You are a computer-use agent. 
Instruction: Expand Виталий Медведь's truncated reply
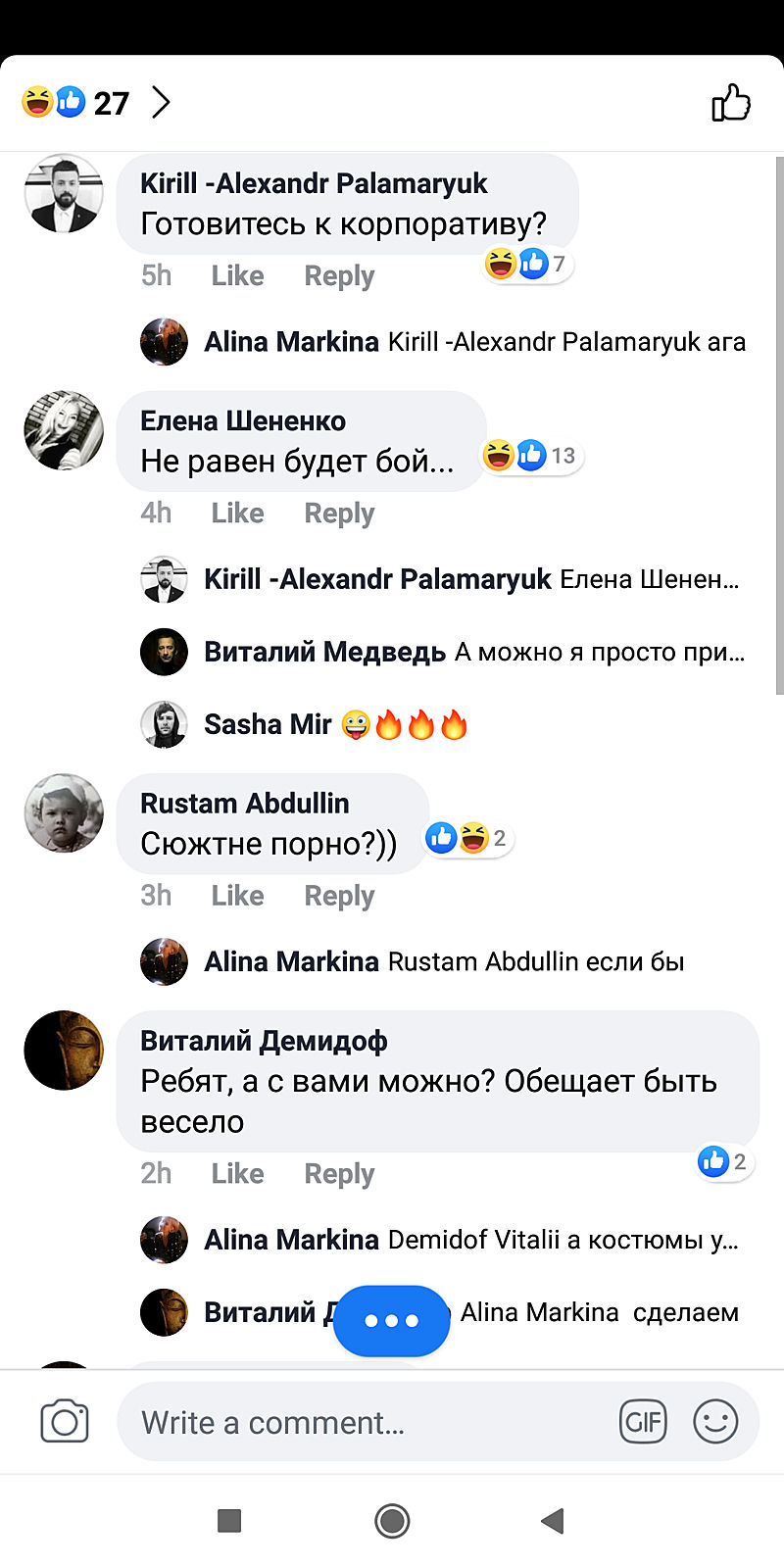click(x=600, y=653)
